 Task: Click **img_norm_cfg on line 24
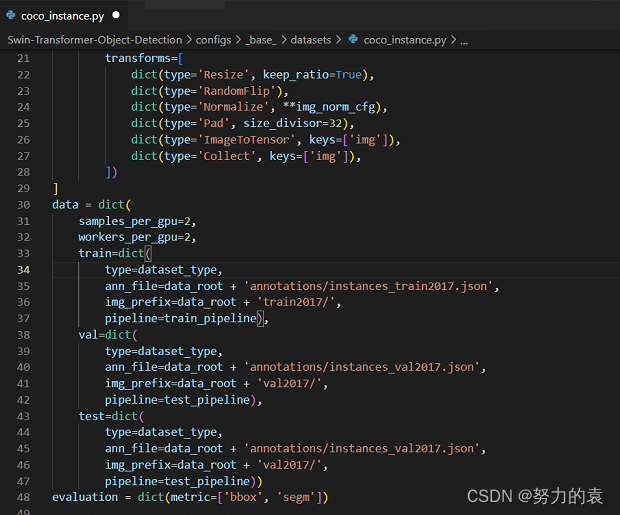pyautogui.click(x=329, y=107)
